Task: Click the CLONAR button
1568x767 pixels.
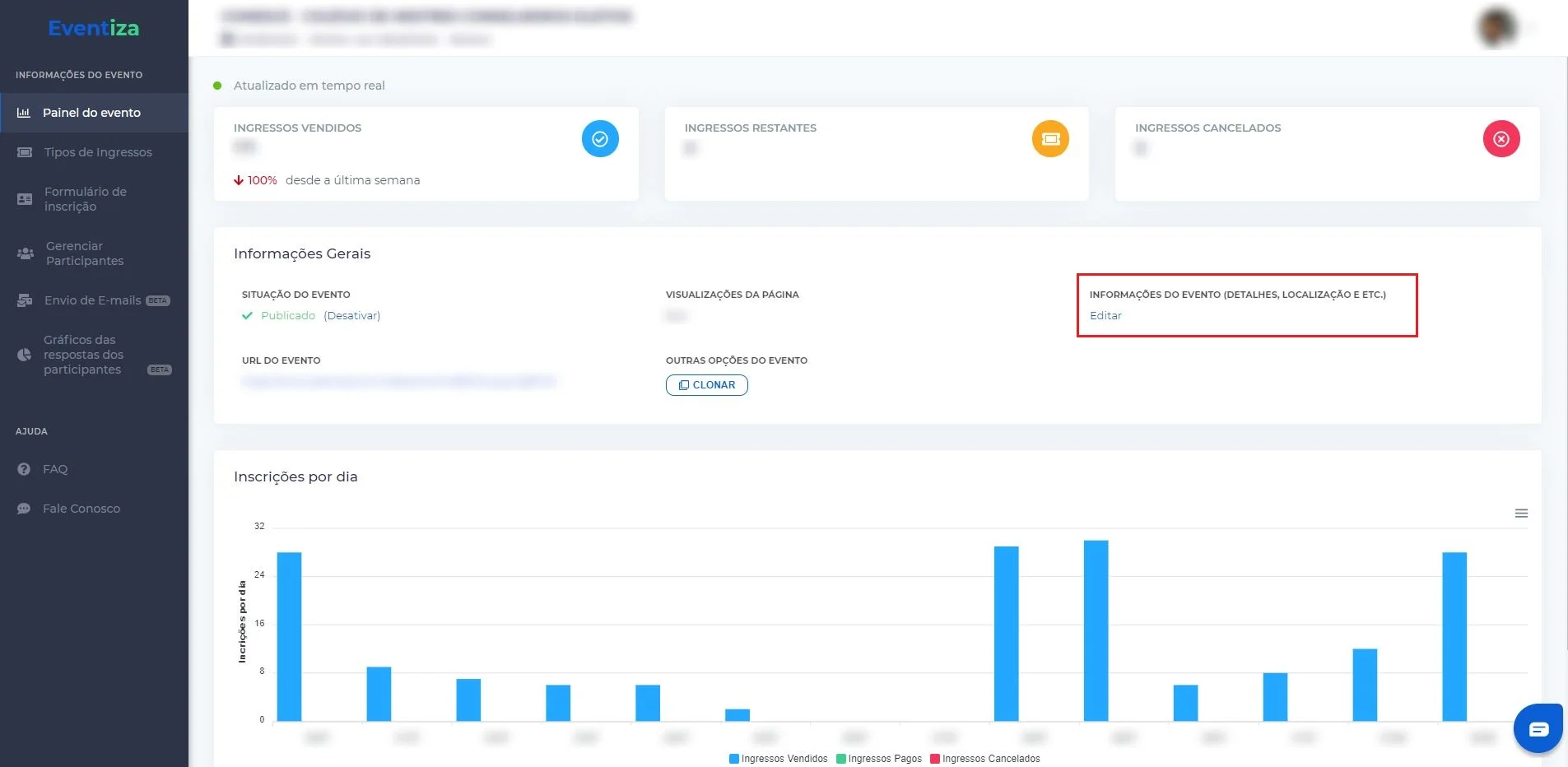Action: 707,385
